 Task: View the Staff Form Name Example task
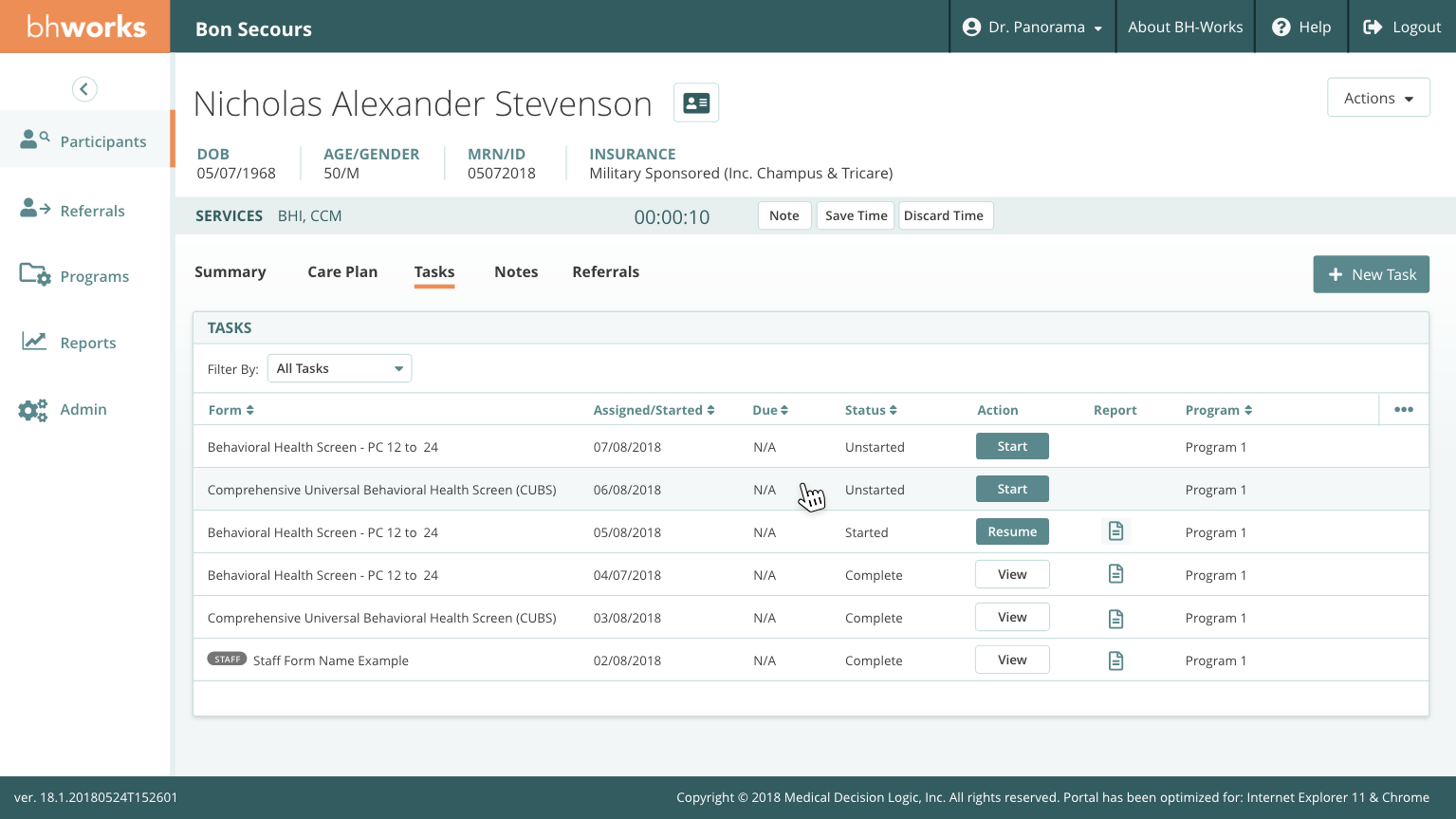tap(1012, 660)
